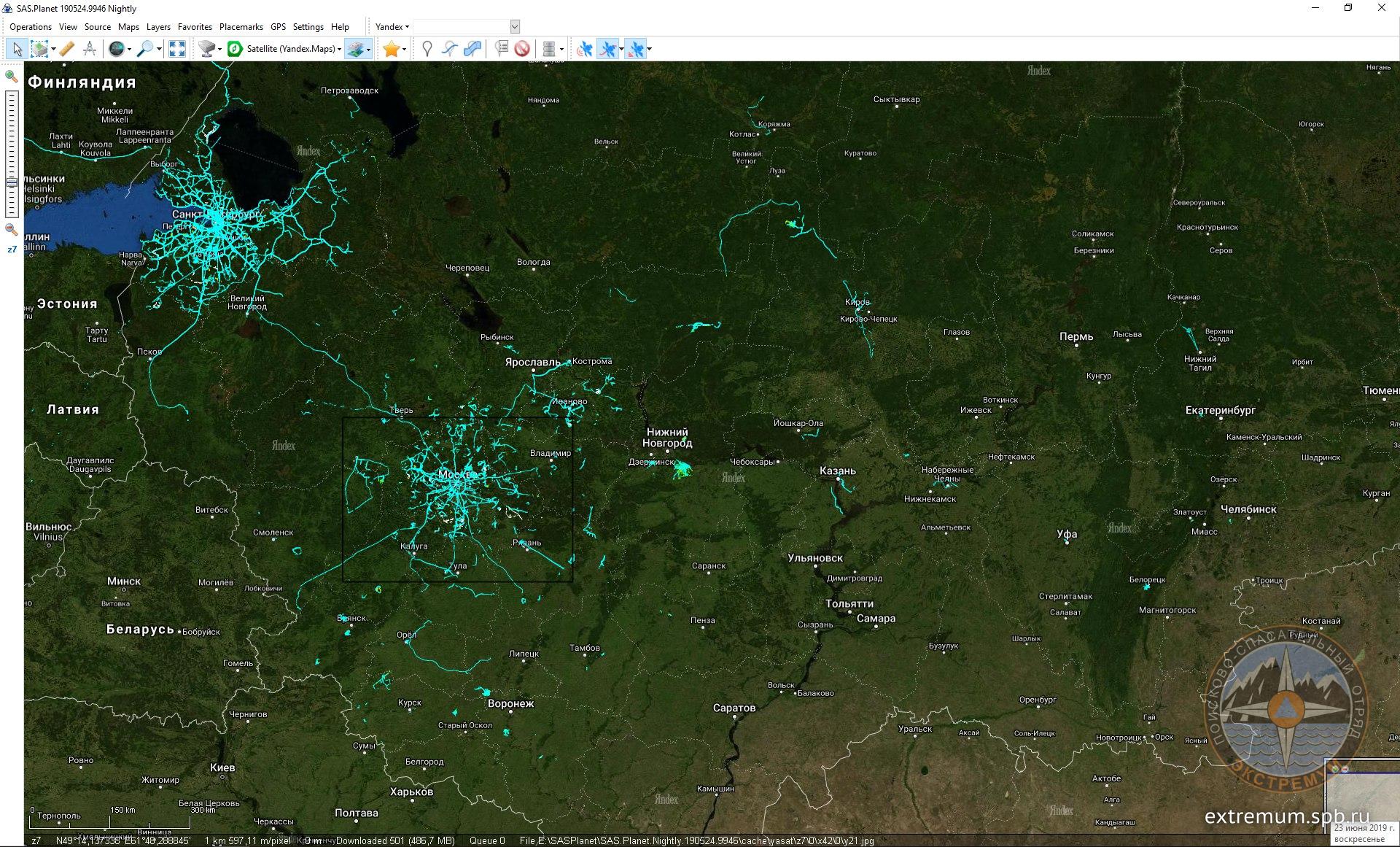Screen dimensions: 1400x847
Task: Click the add placemark pin icon
Action: coord(427,49)
